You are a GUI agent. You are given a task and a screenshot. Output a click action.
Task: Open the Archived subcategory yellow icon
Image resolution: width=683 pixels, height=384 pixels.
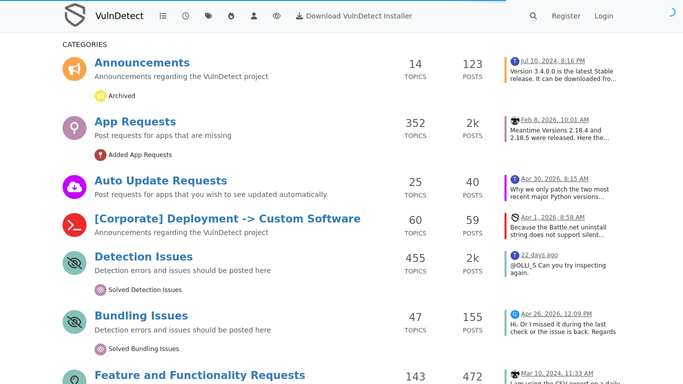tap(100, 96)
